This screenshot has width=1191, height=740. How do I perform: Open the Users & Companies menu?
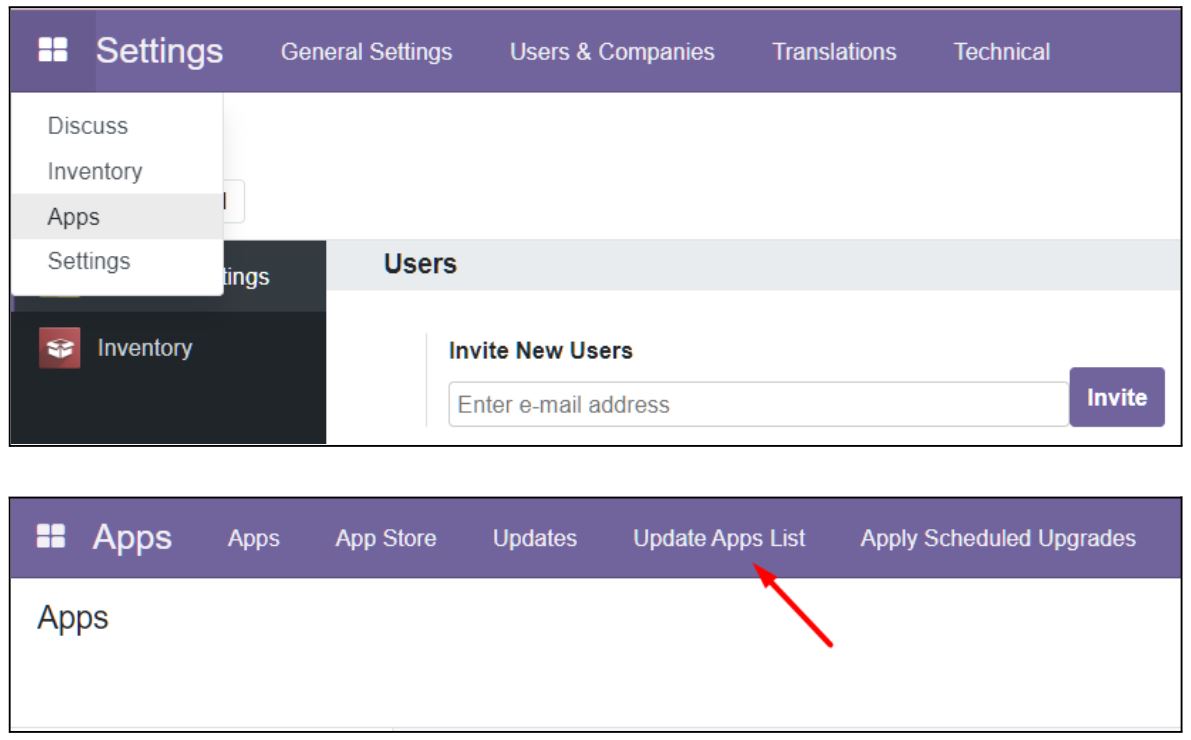612,52
